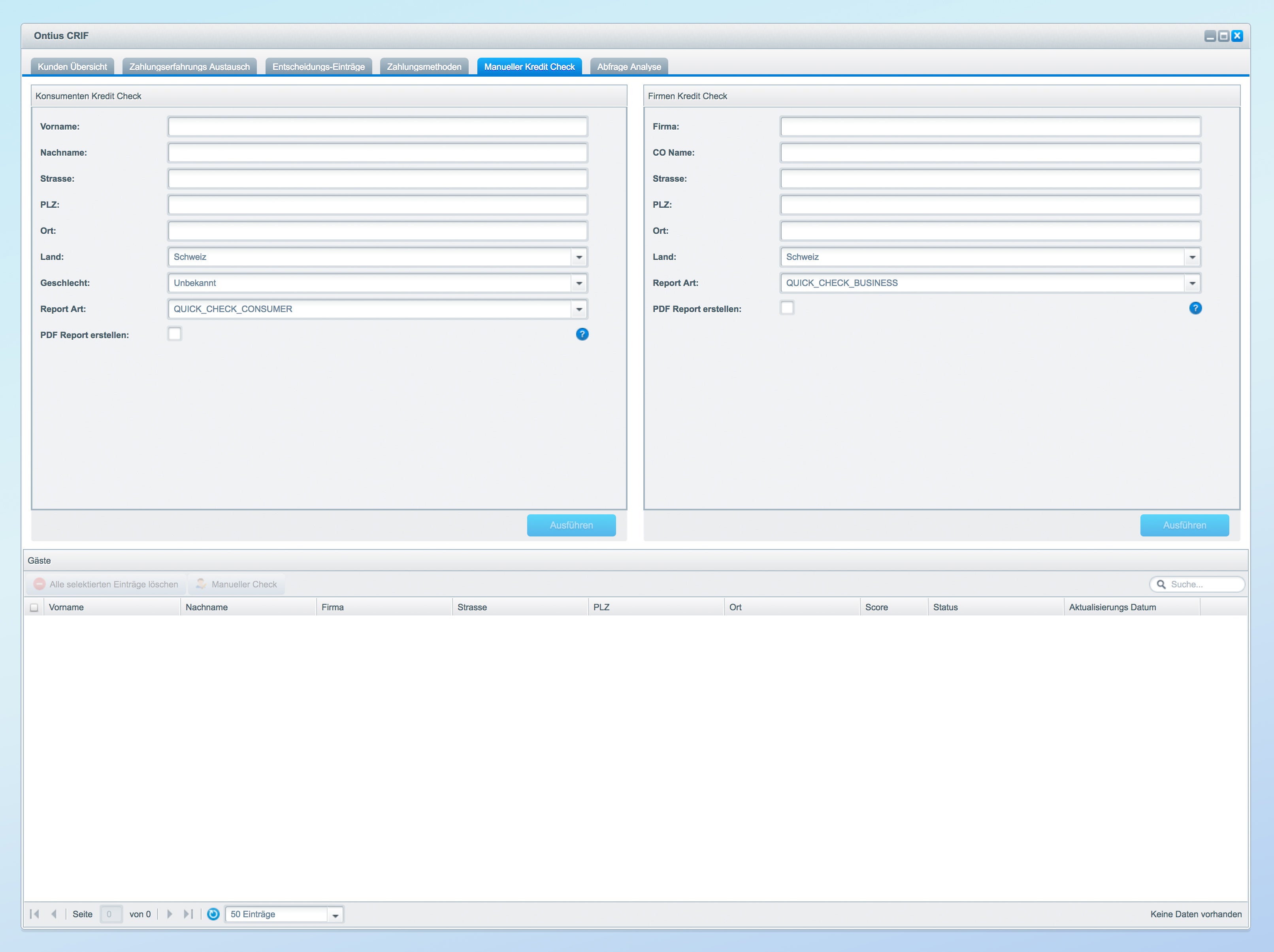This screenshot has width=1274, height=952.
Task: Click the refresh icon in the paging bar
Action: point(213,914)
